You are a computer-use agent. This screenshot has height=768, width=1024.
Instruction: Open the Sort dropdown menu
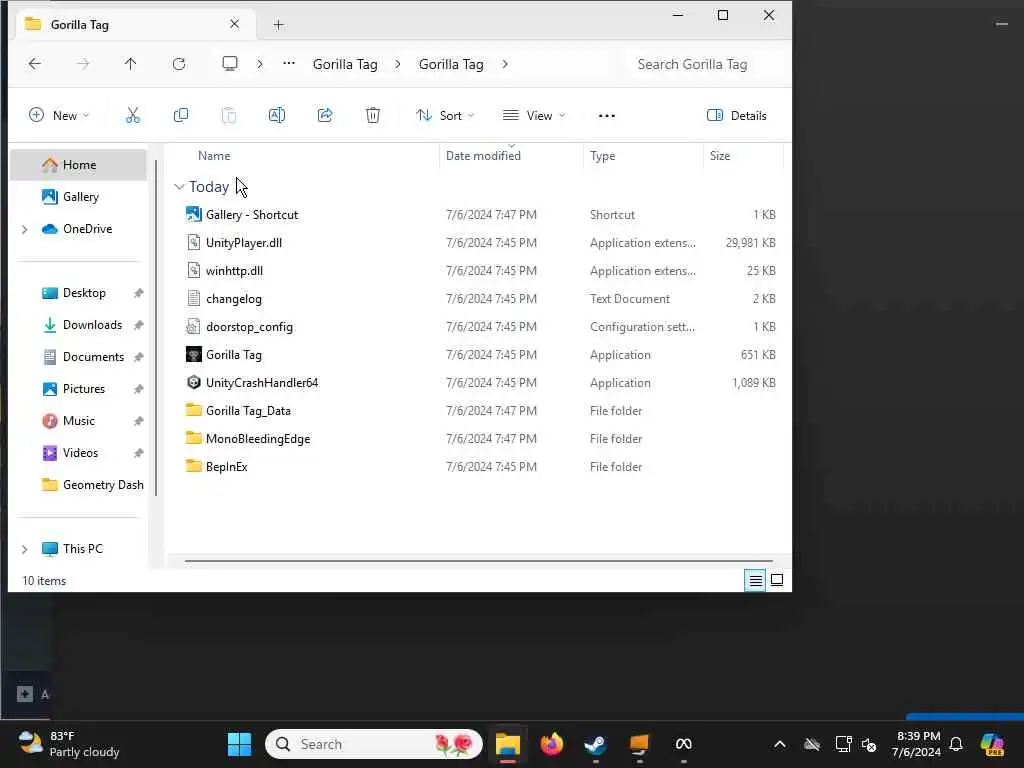coord(445,116)
